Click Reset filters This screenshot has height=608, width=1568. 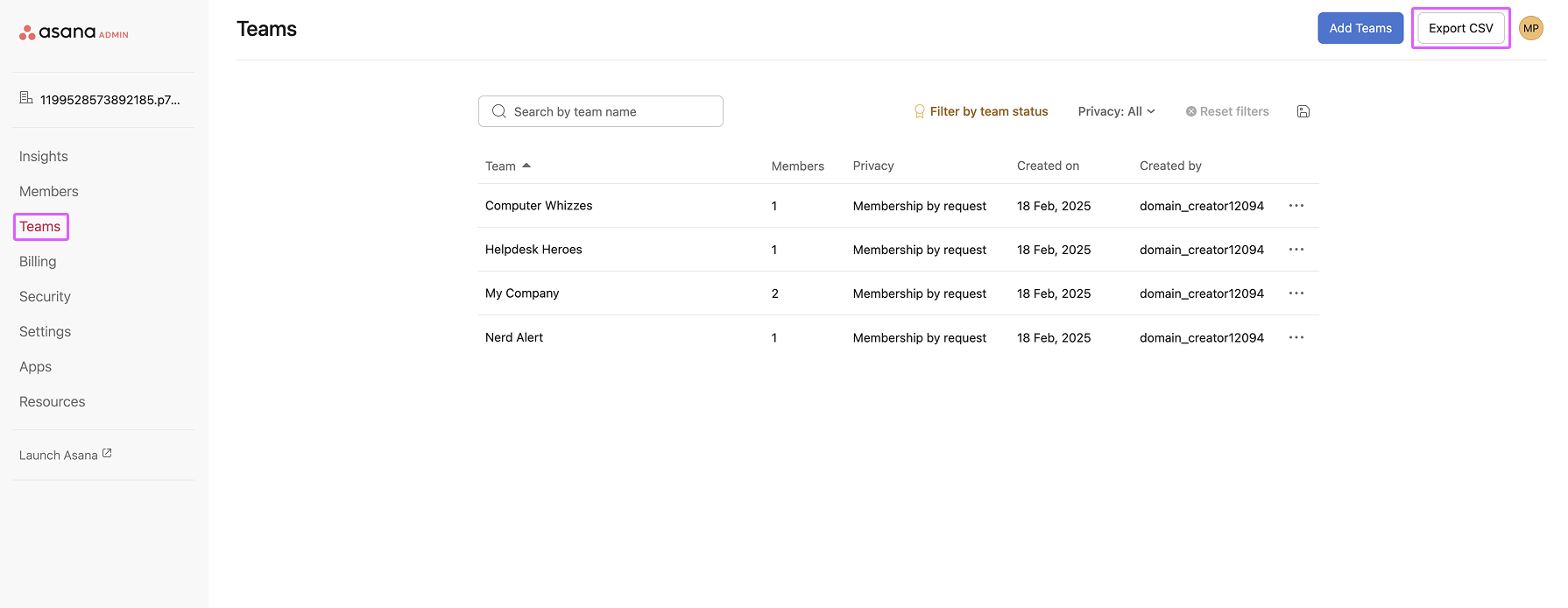point(1226,111)
